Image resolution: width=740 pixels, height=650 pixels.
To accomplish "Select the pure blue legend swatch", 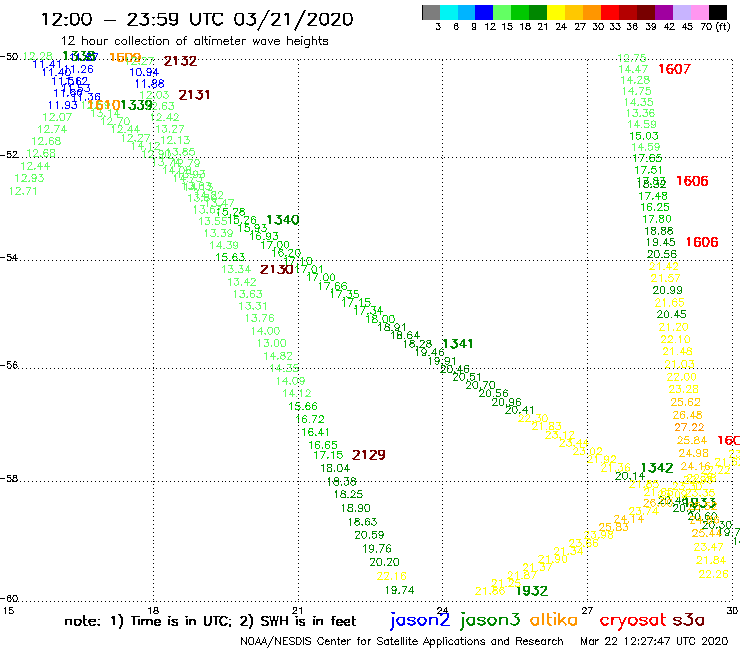I will point(484,12).
